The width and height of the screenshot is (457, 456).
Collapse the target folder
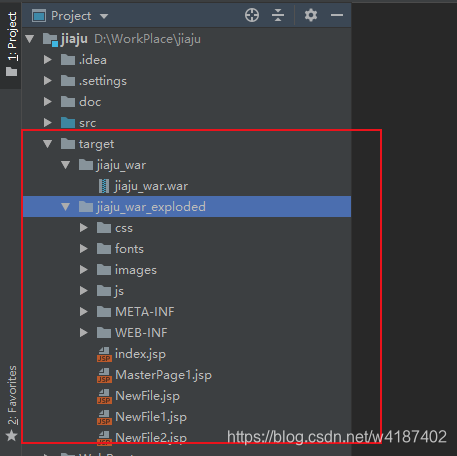click(x=47, y=144)
